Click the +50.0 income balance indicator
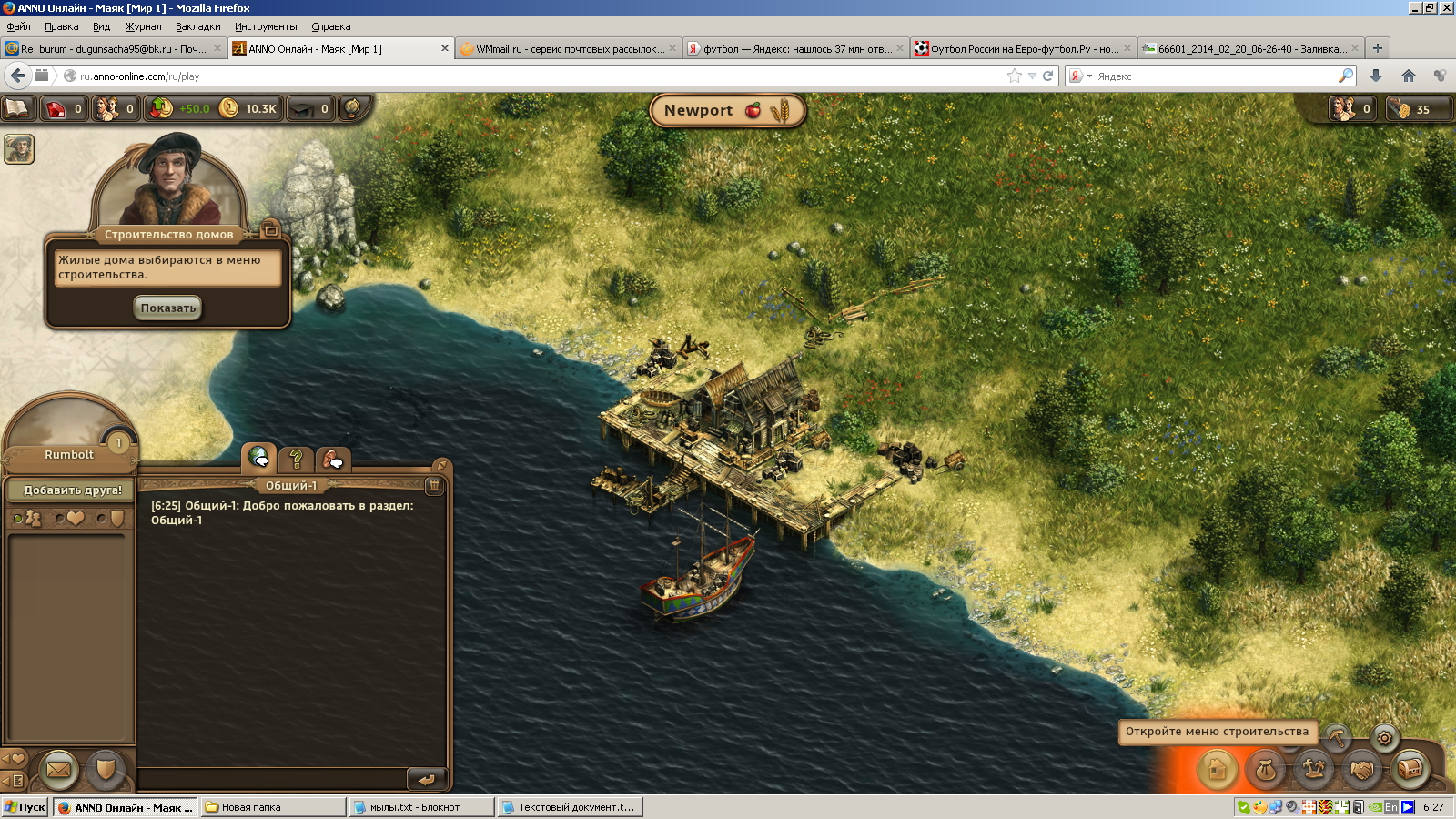Screen dimensions: 1456x819 (x=181, y=109)
